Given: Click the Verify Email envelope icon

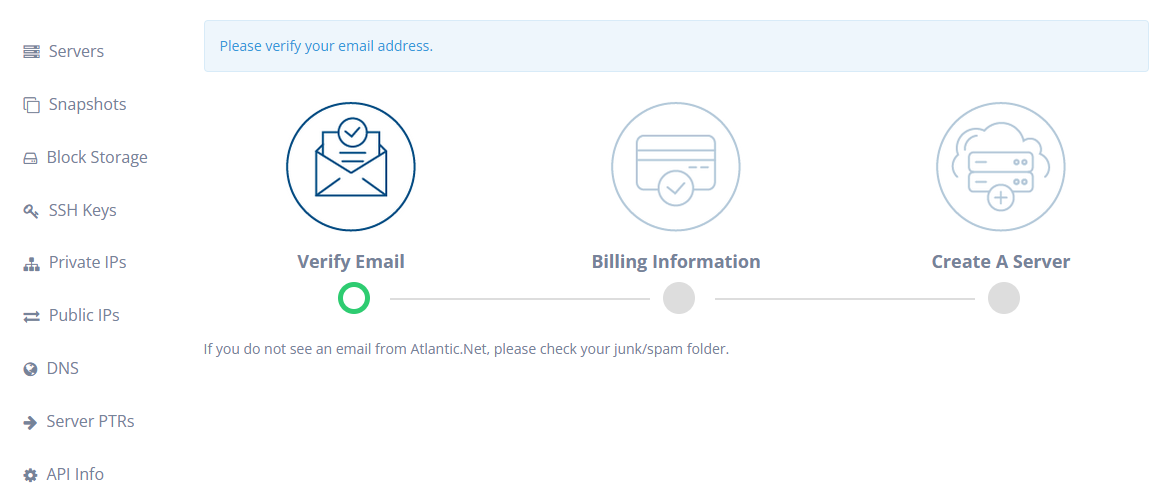Looking at the screenshot, I should tap(351, 167).
